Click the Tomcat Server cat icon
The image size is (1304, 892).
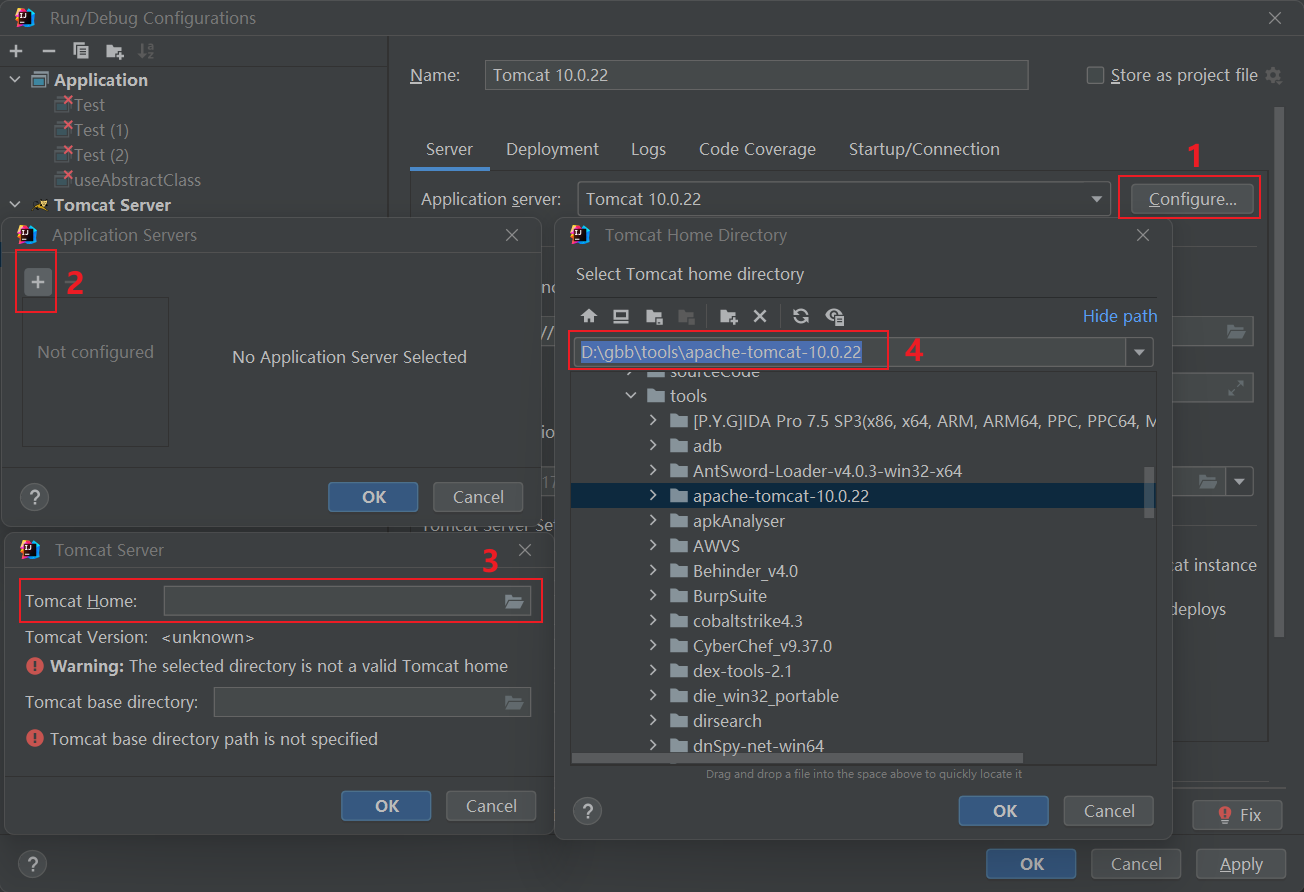tap(40, 205)
